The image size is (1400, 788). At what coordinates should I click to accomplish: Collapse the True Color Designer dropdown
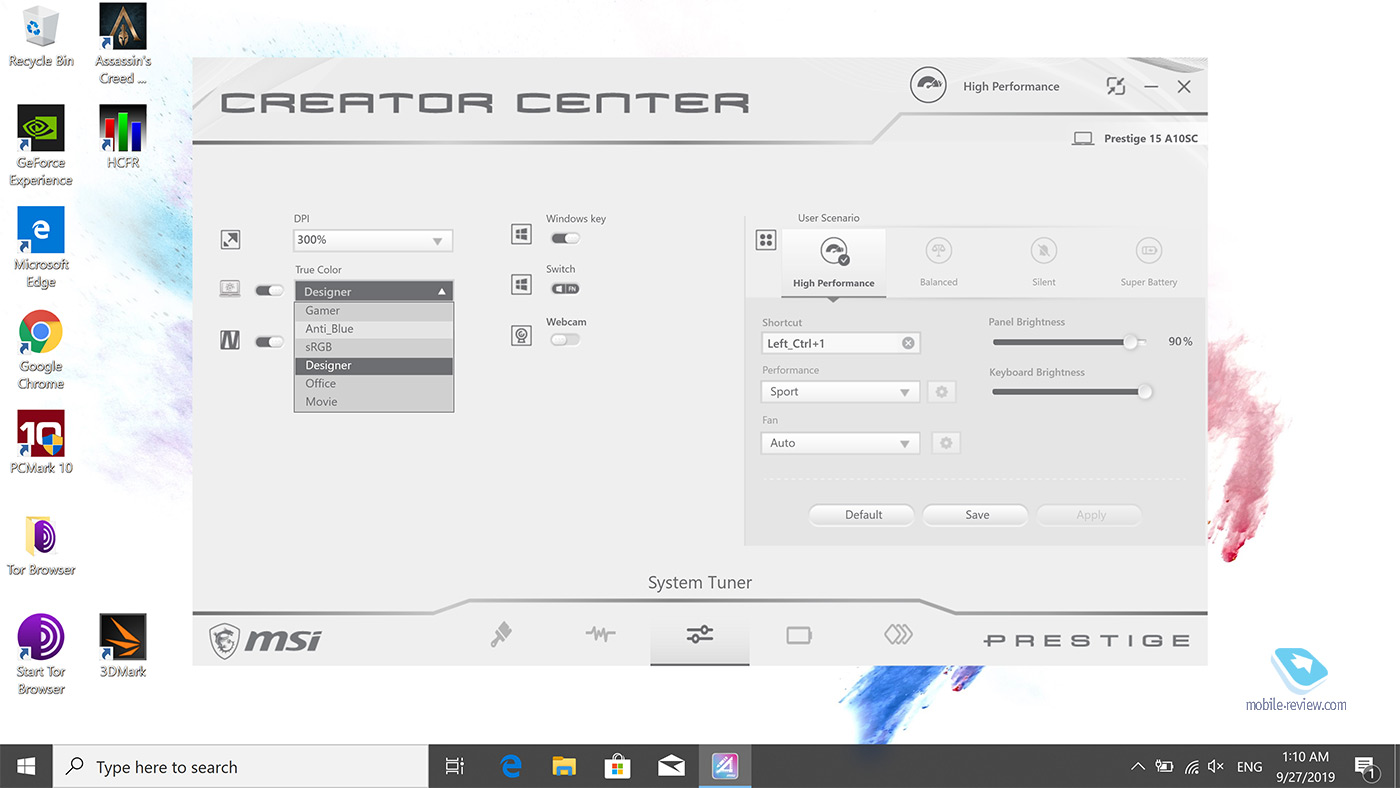(x=373, y=291)
